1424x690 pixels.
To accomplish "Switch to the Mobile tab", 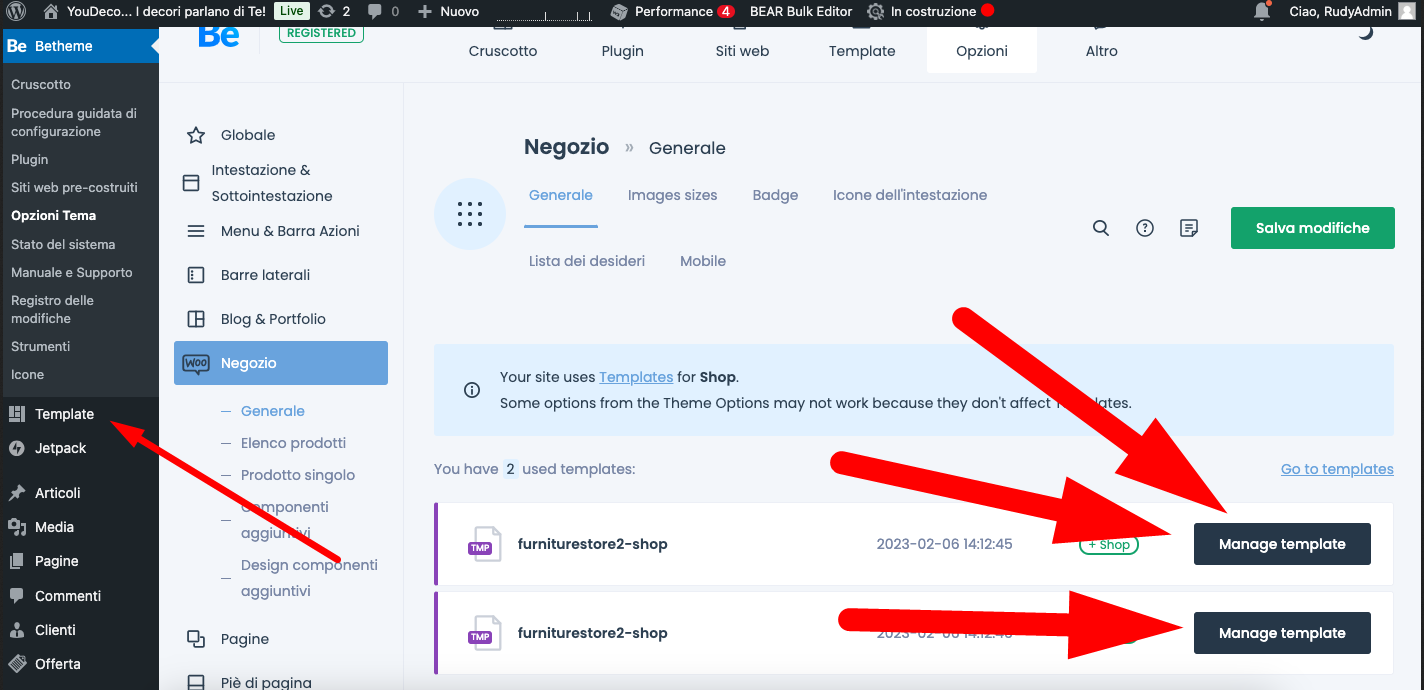I will click(x=703, y=261).
